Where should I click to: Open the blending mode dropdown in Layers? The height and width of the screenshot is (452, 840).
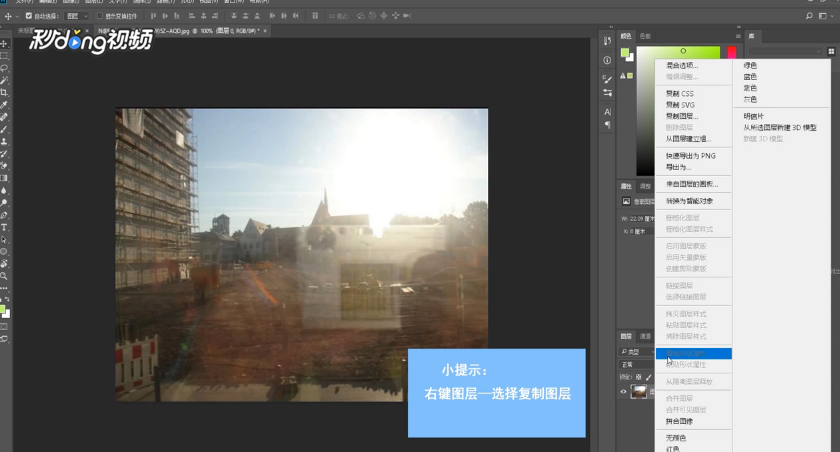point(638,364)
